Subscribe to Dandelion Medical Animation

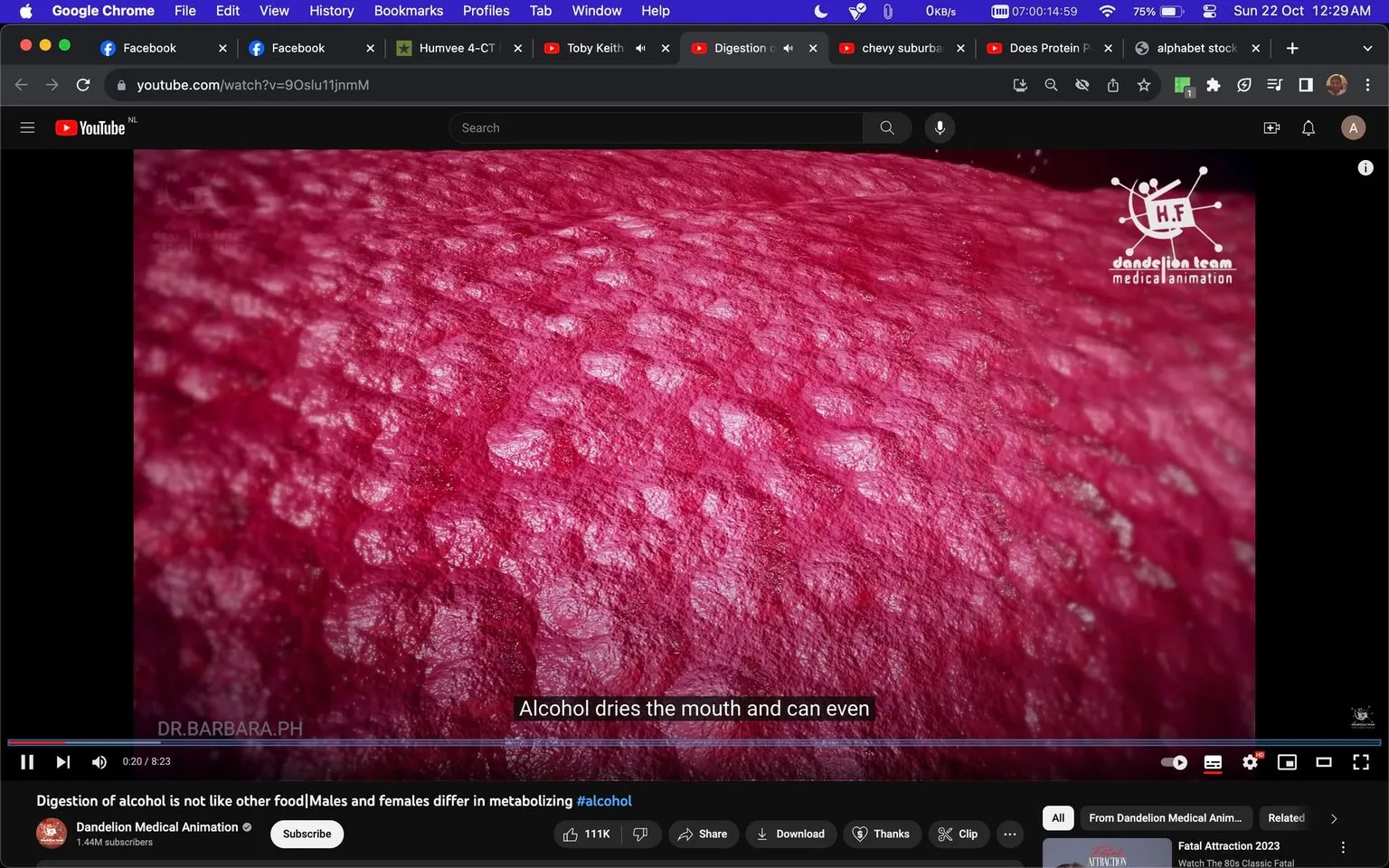(306, 834)
